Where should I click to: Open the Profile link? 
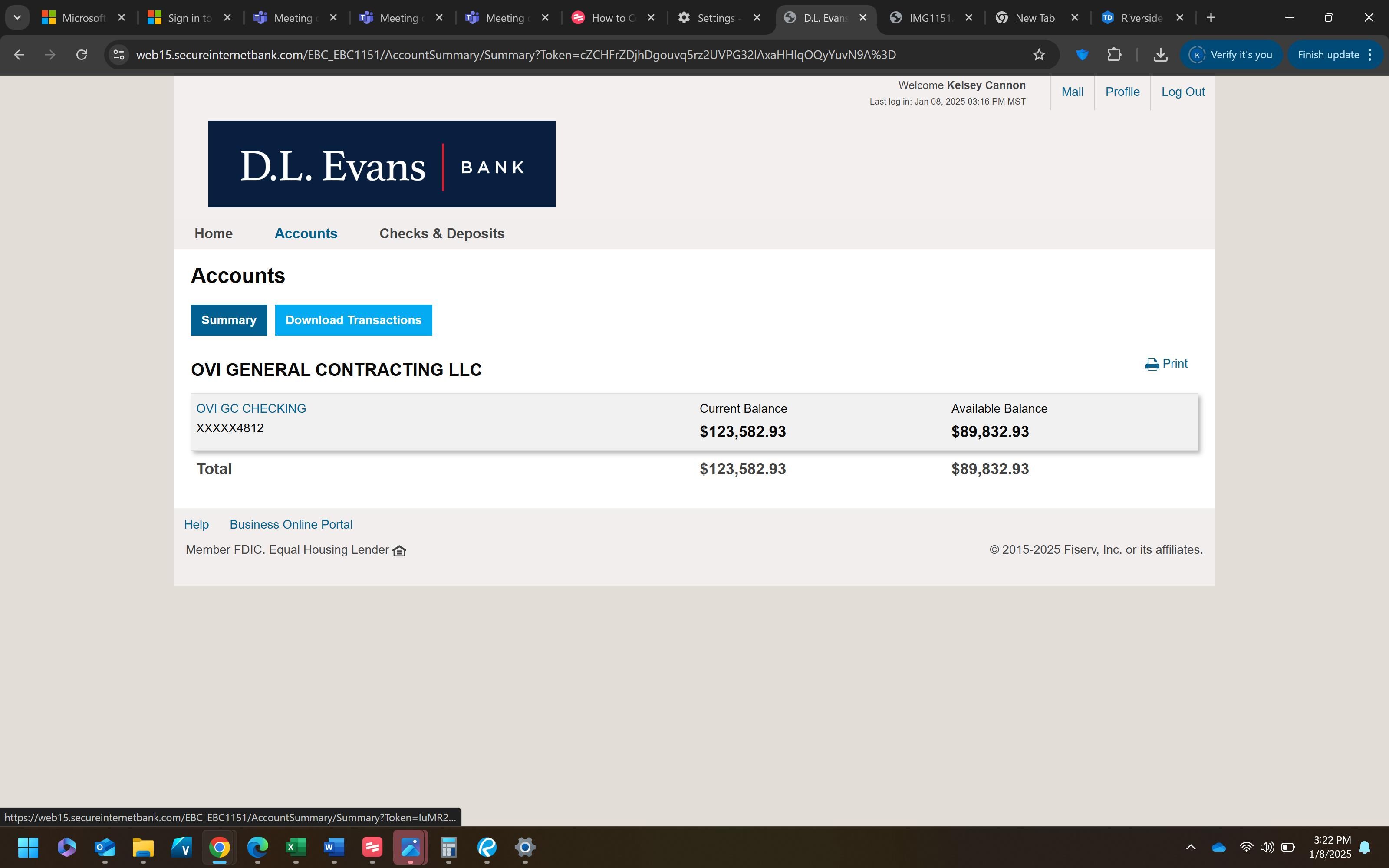click(1122, 92)
